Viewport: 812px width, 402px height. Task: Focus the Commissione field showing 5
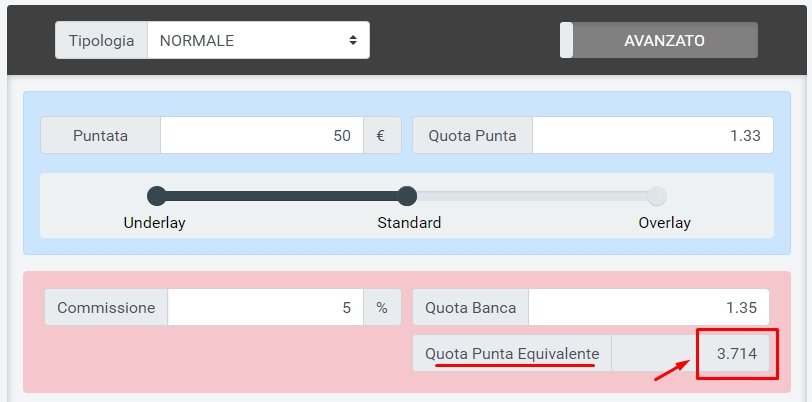pos(265,308)
